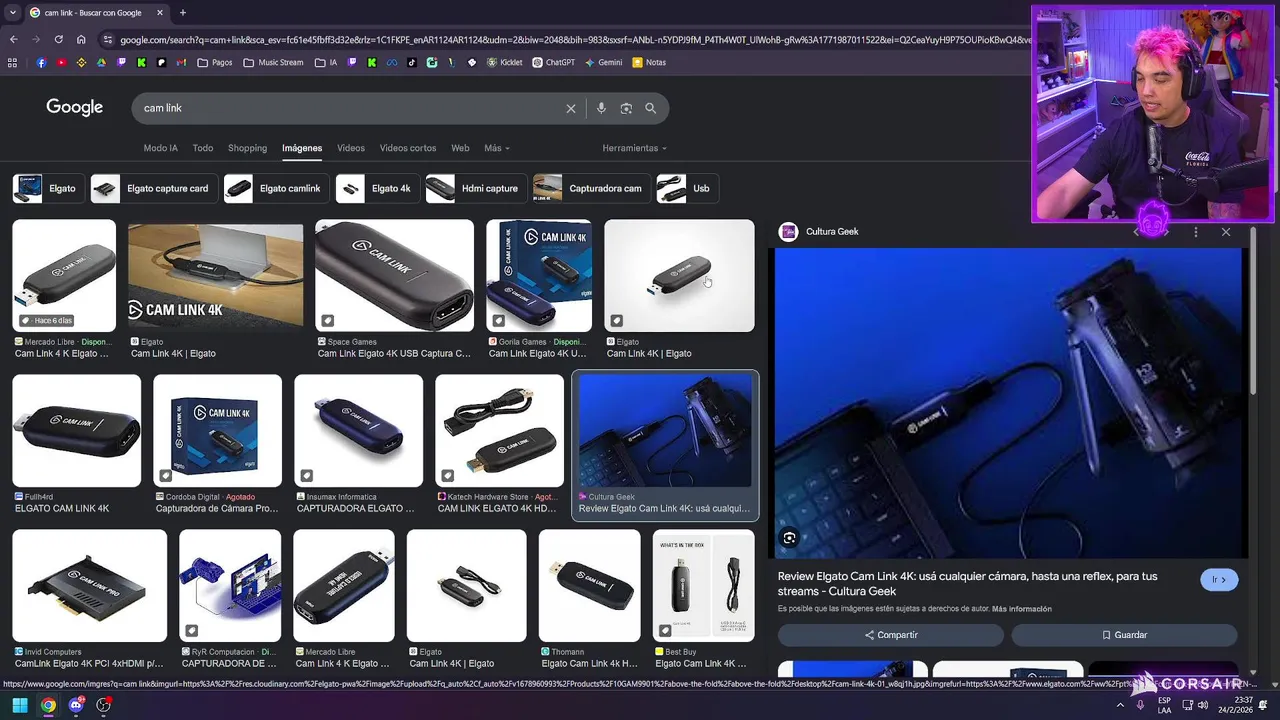Click the Ir visit-site button
Screen dimensions: 1280x720
(1219, 580)
